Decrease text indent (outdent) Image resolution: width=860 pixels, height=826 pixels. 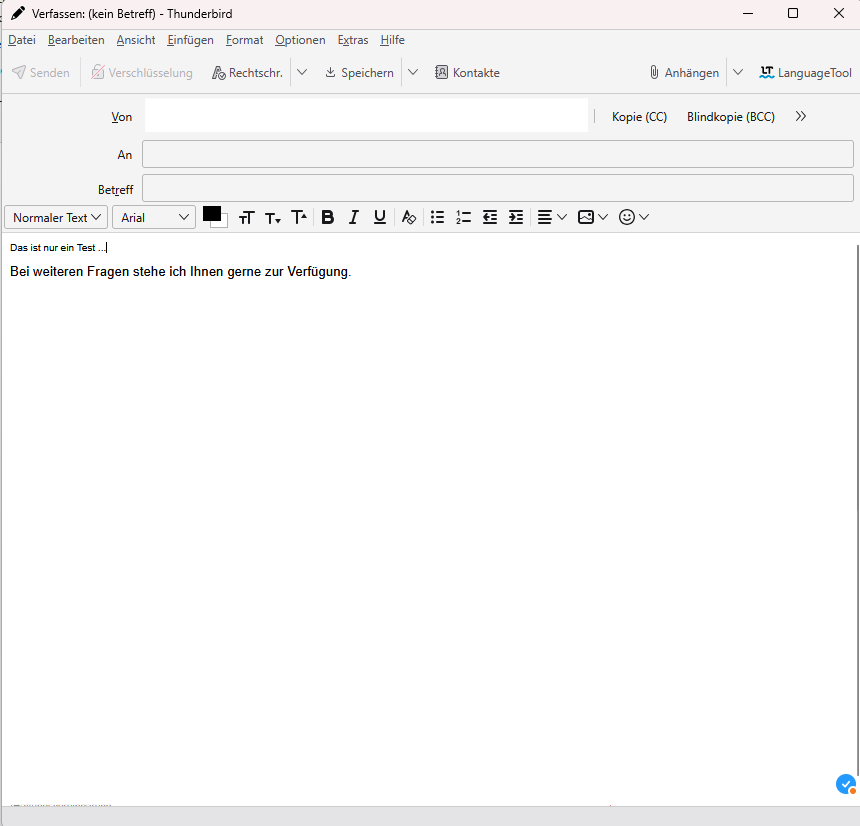tap(490, 217)
